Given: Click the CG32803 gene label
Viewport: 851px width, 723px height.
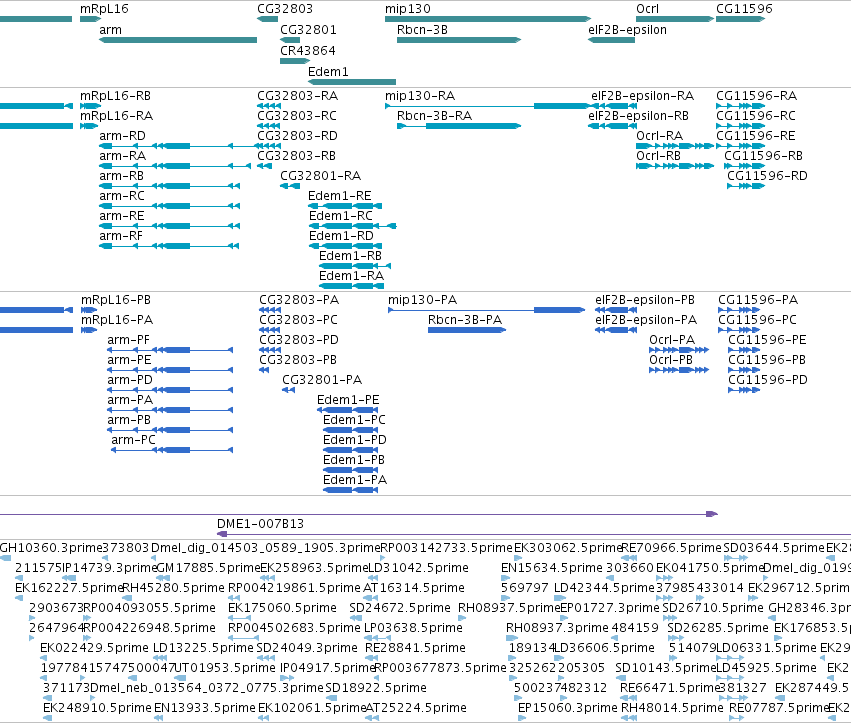Looking at the screenshot, I should pyautogui.click(x=285, y=9).
